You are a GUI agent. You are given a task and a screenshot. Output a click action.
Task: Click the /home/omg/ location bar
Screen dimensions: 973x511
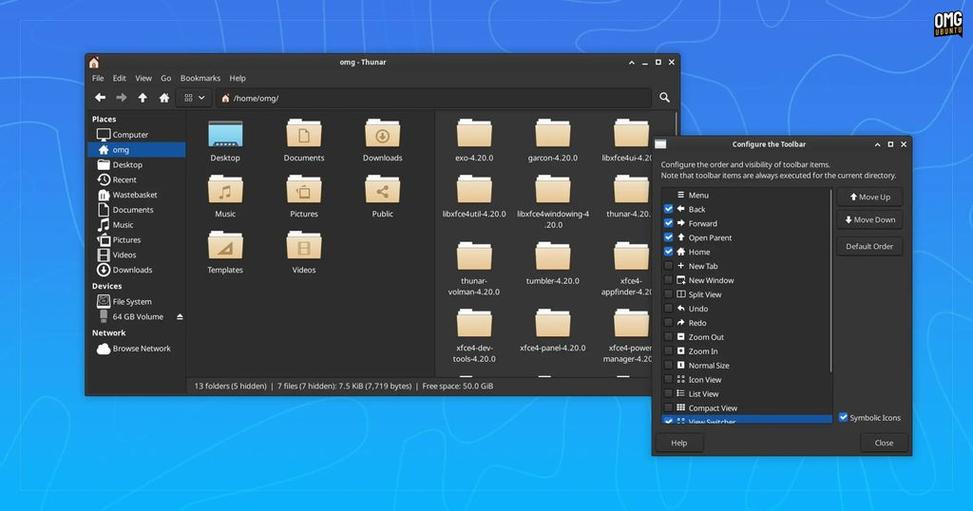pyautogui.click(x=434, y=98)
